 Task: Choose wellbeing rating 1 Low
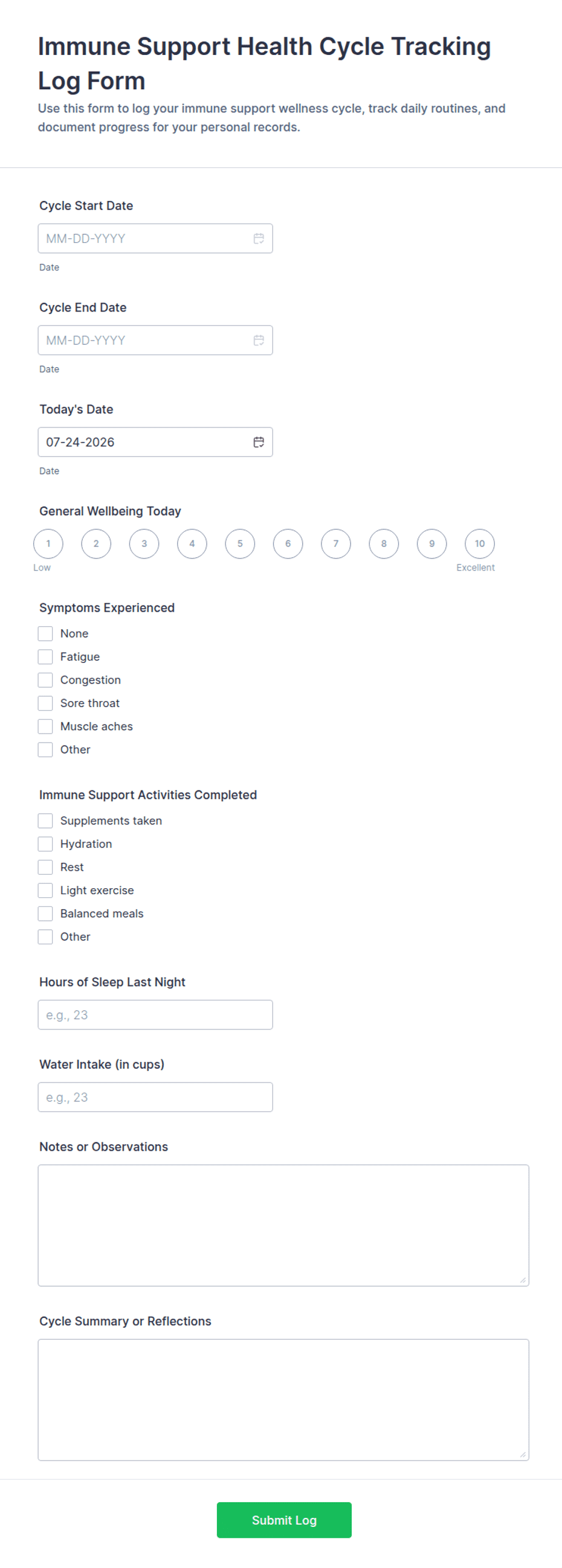[48, 543]
